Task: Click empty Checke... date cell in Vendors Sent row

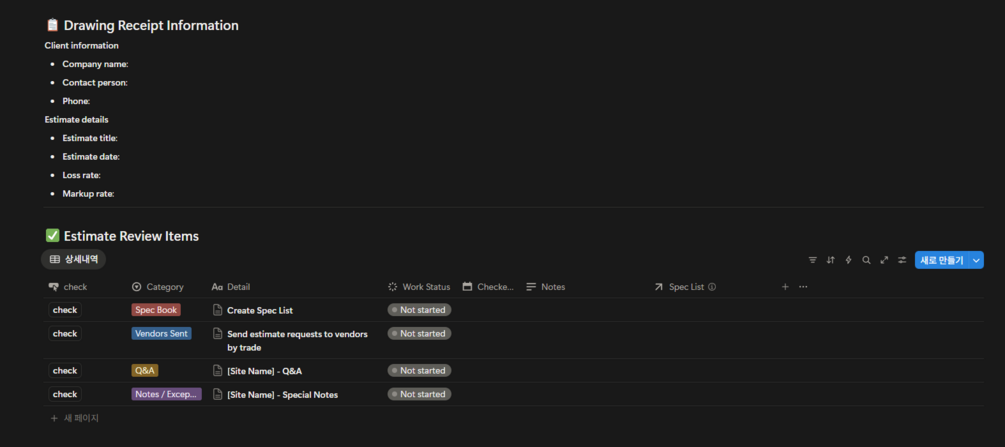Action: tap(490, 341)
